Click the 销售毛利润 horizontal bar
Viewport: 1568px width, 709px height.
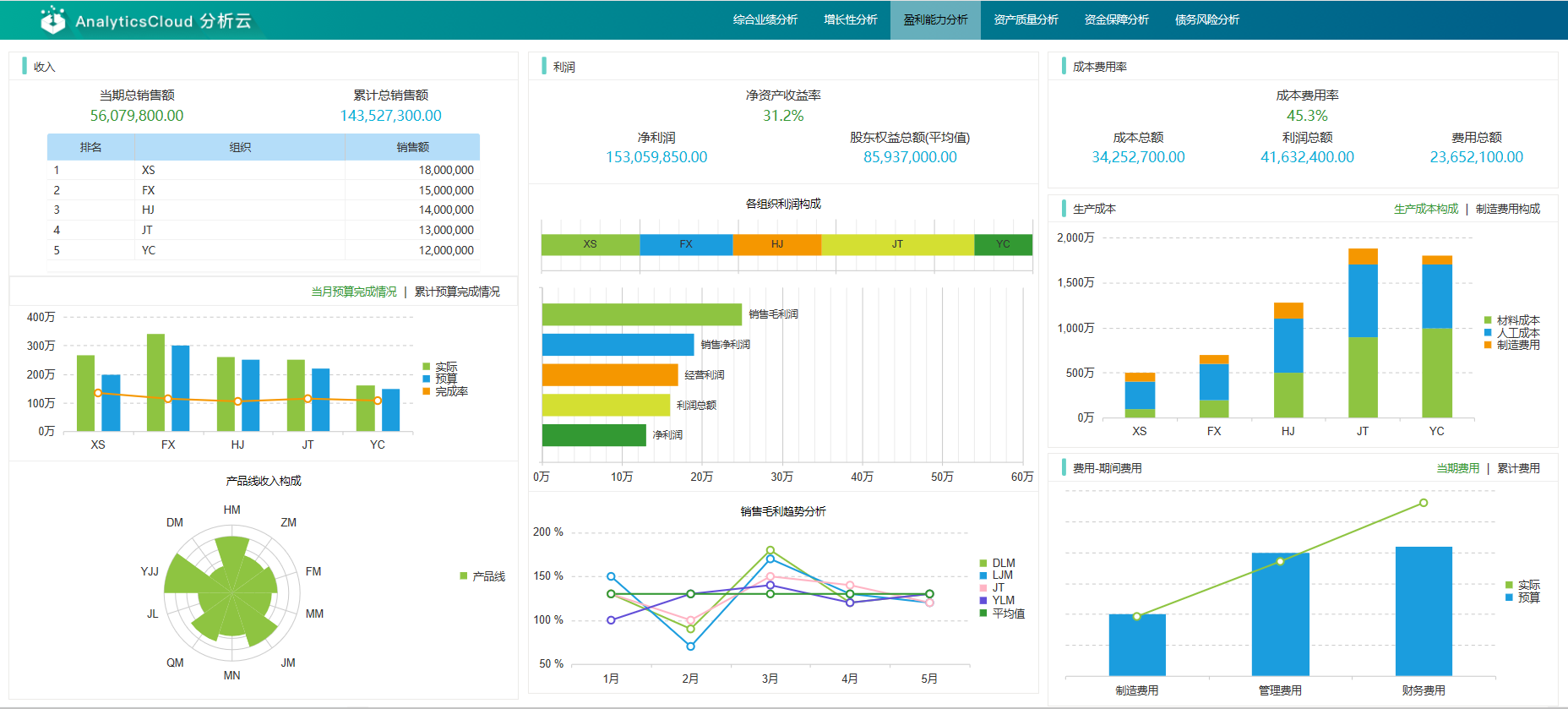tap(642, 314)
